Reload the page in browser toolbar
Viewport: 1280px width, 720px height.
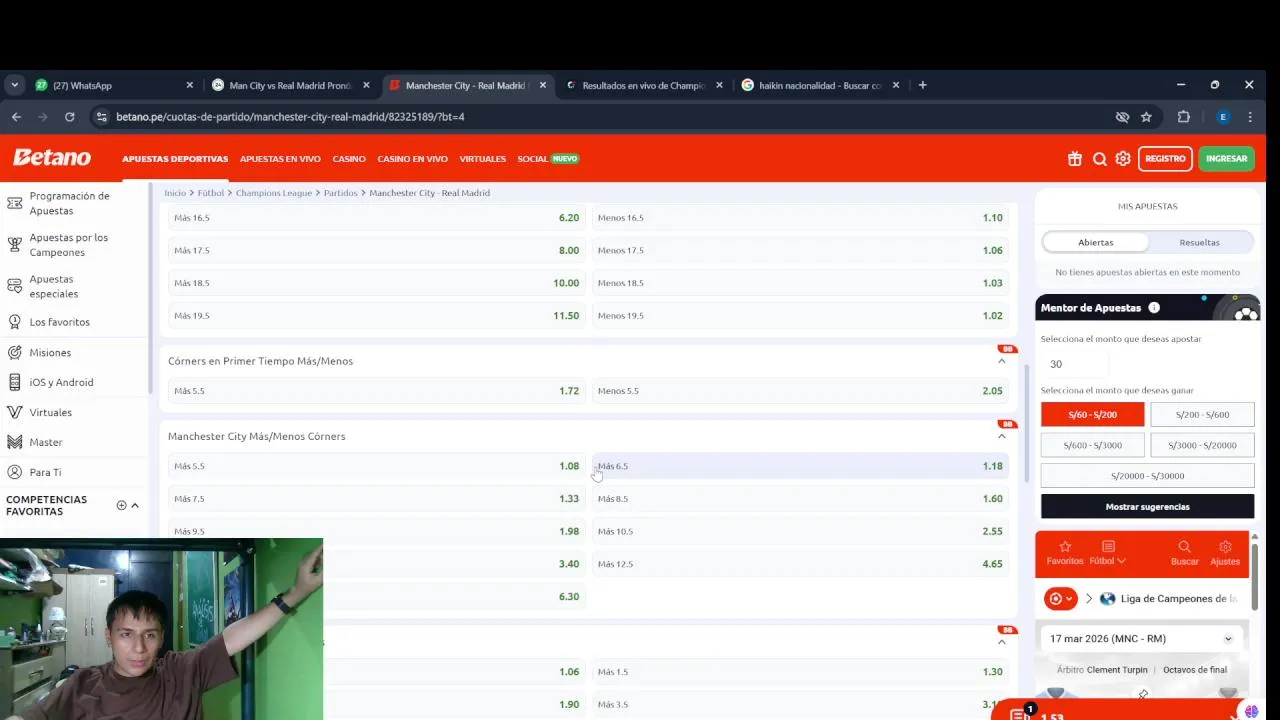[69, 117]
